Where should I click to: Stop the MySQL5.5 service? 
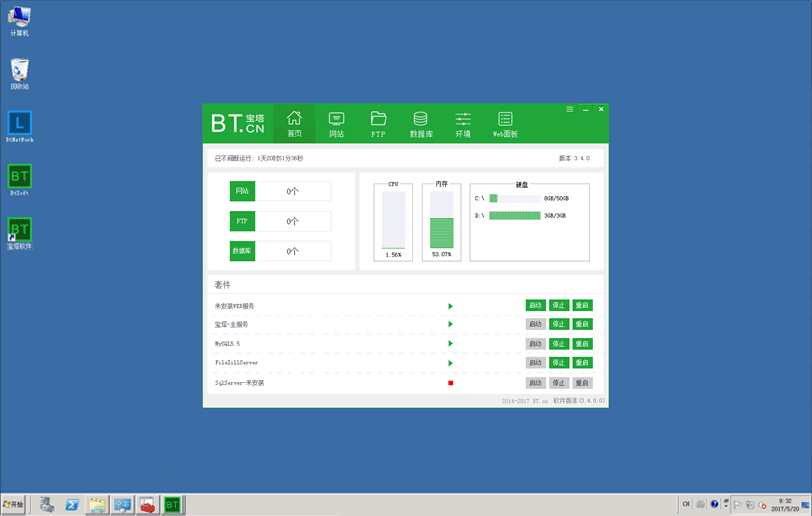click(x=559, y=344)
